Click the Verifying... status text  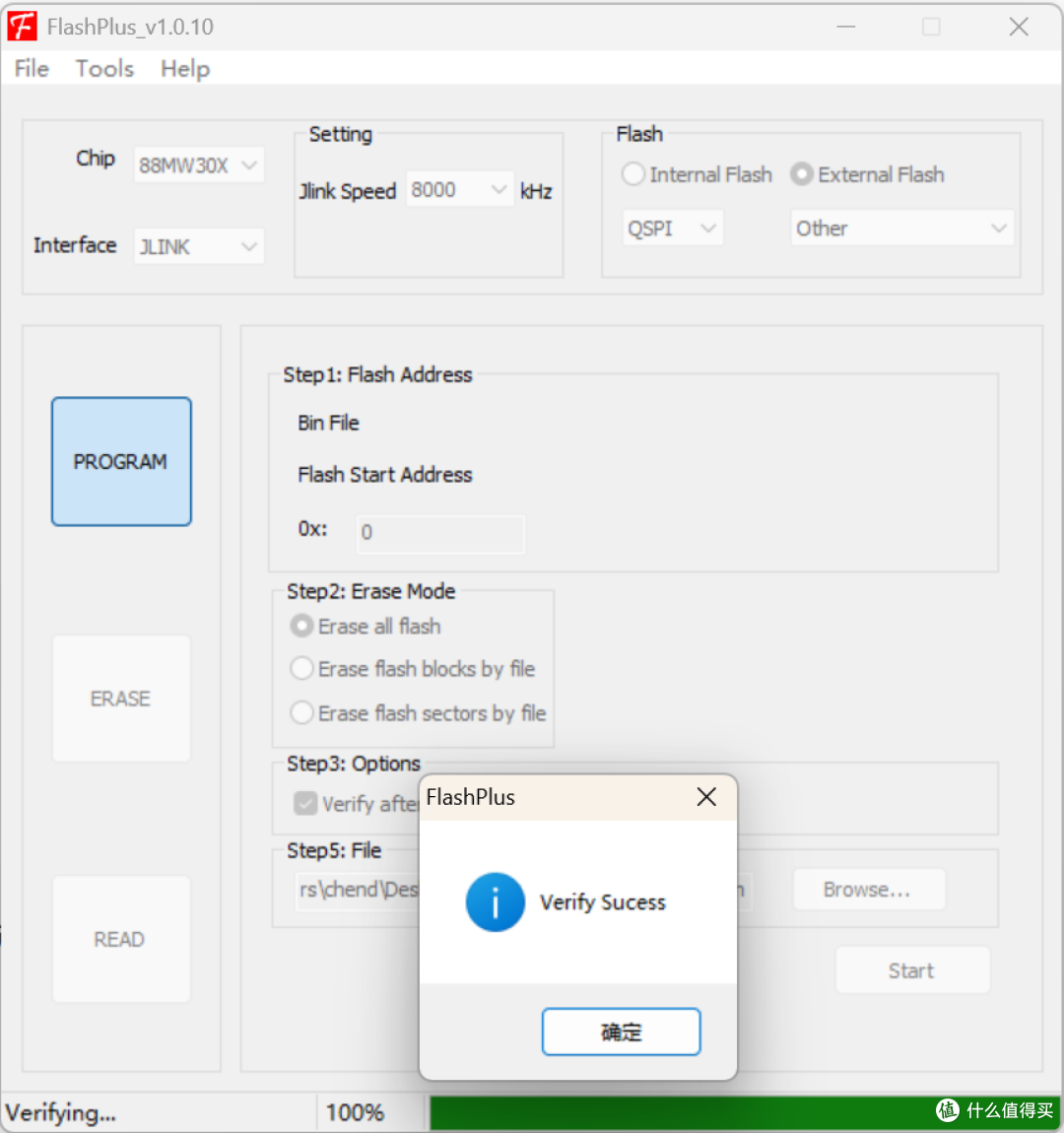click(x=61, y=1112)
